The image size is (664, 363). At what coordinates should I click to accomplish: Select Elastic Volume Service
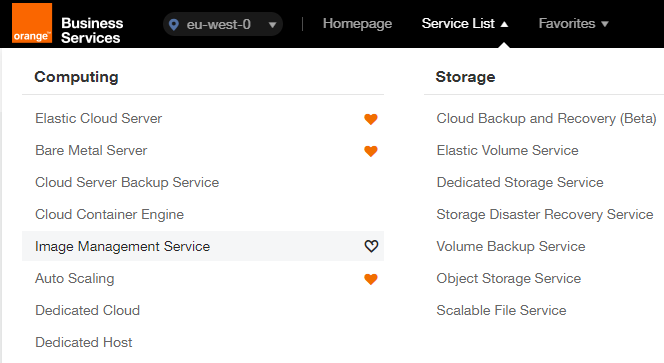click(x=507, y=150)
